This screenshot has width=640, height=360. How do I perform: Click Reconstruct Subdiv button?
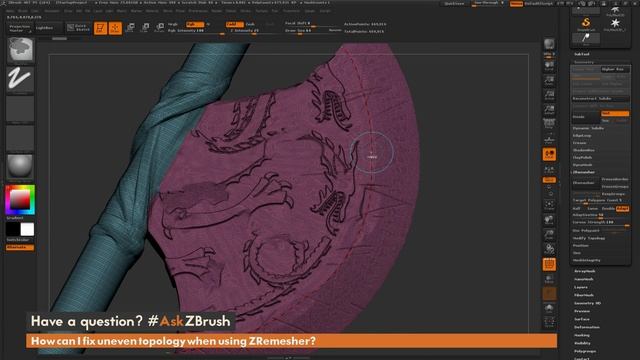click(x=600, y=98)
